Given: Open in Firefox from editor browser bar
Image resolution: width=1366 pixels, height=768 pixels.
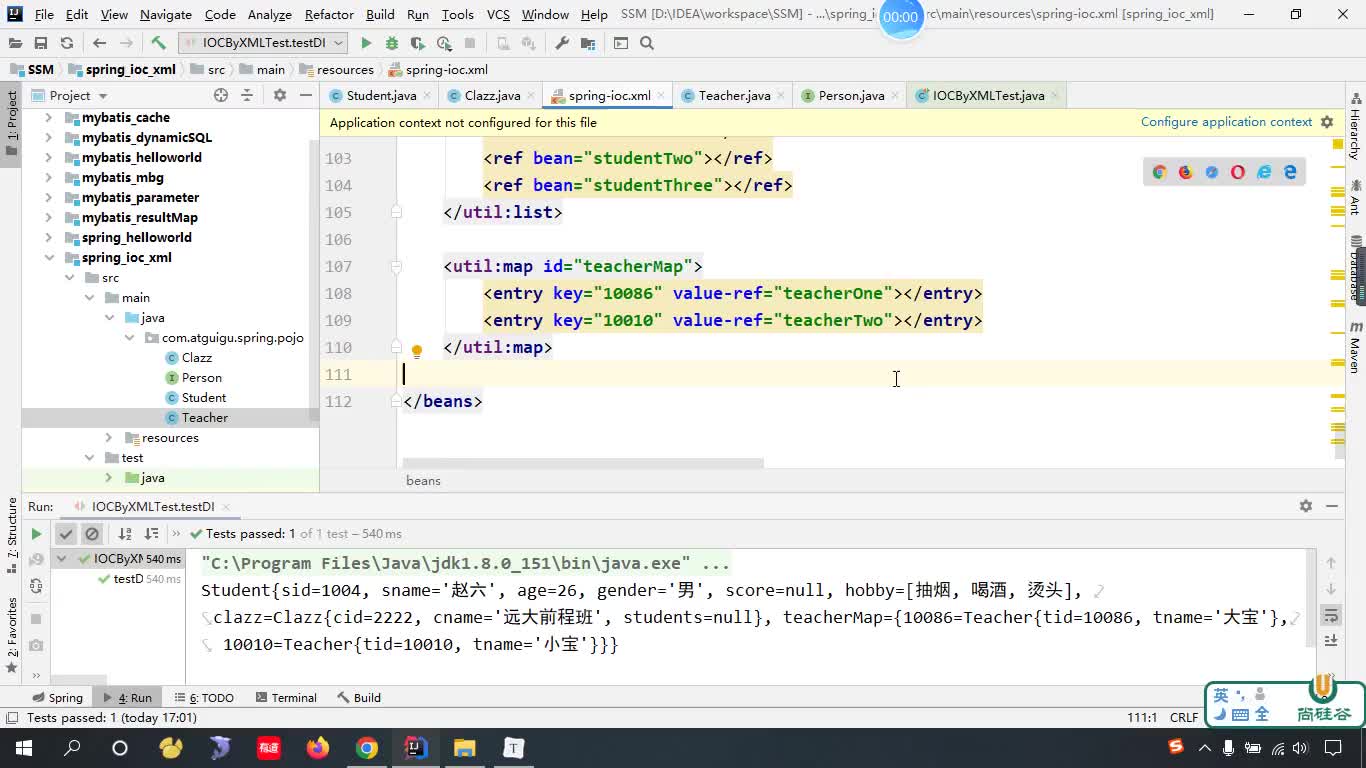Looking at the screenshot, I should click(x=1186, y=172).
